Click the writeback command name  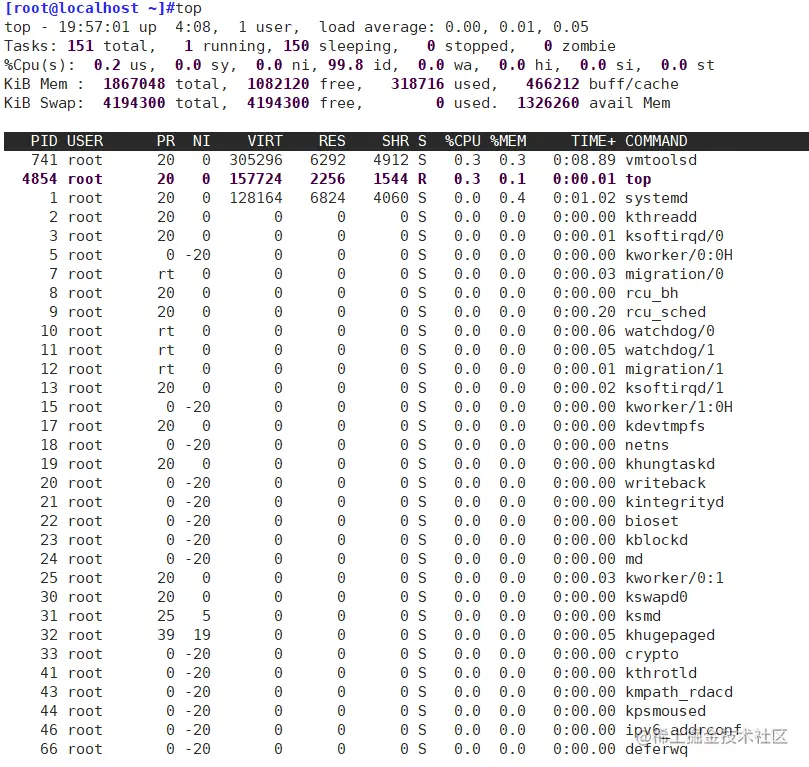click(666, 483)
